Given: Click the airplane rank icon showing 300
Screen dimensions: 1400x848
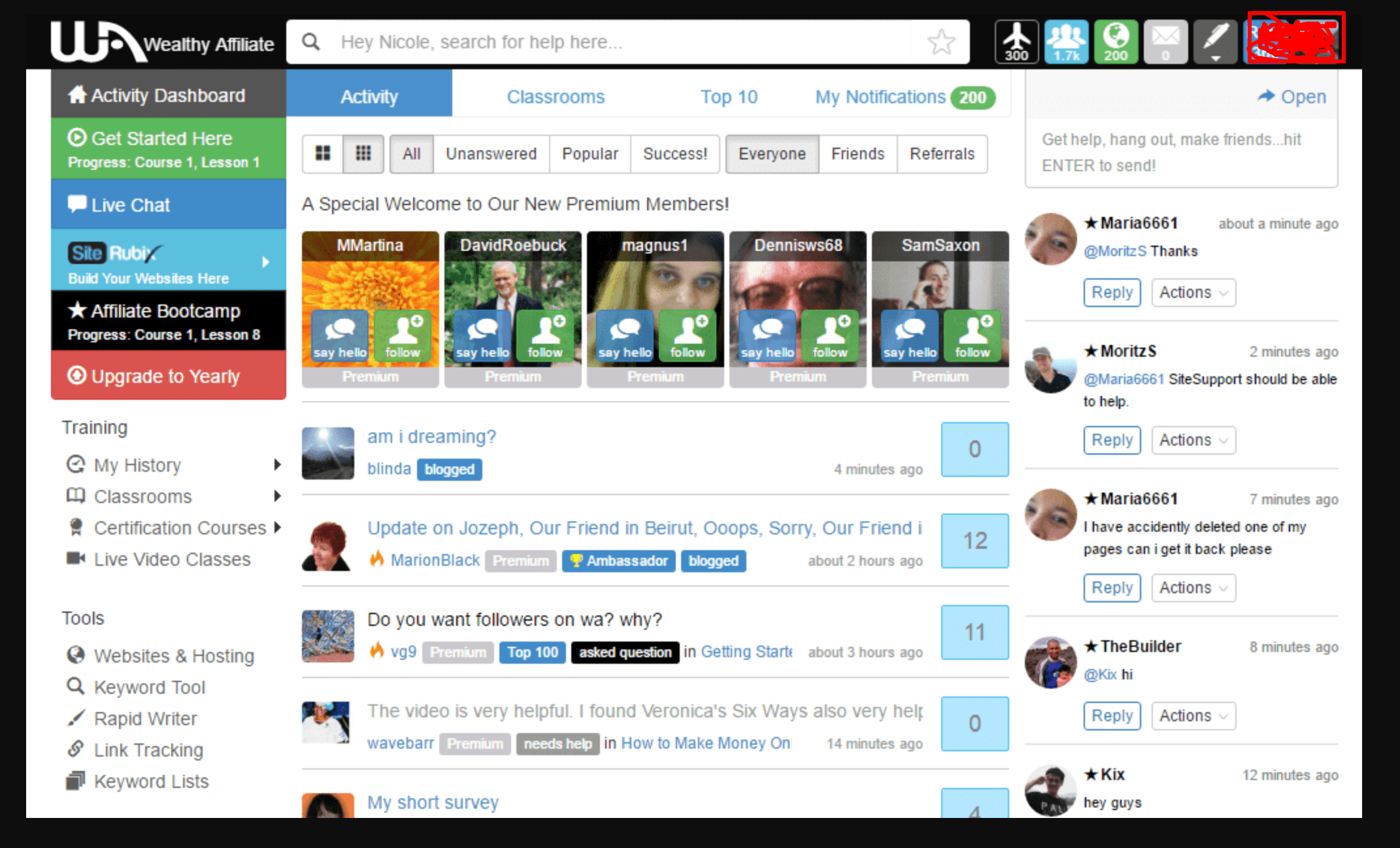Looking at the screenshot, I should [1016, 42].
